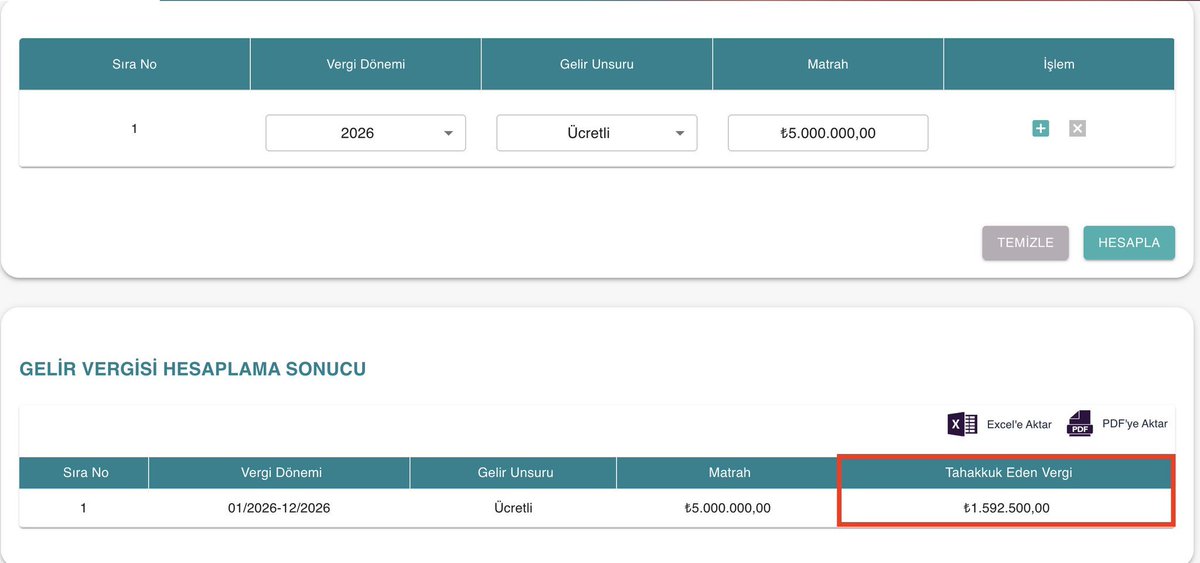
Task: Click the result period 01/2026-12/2026
Action: (279, 508)
